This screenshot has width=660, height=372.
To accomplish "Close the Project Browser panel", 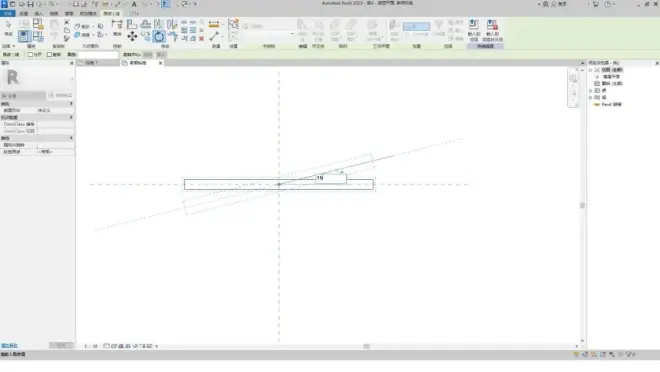I will point(657,63).
